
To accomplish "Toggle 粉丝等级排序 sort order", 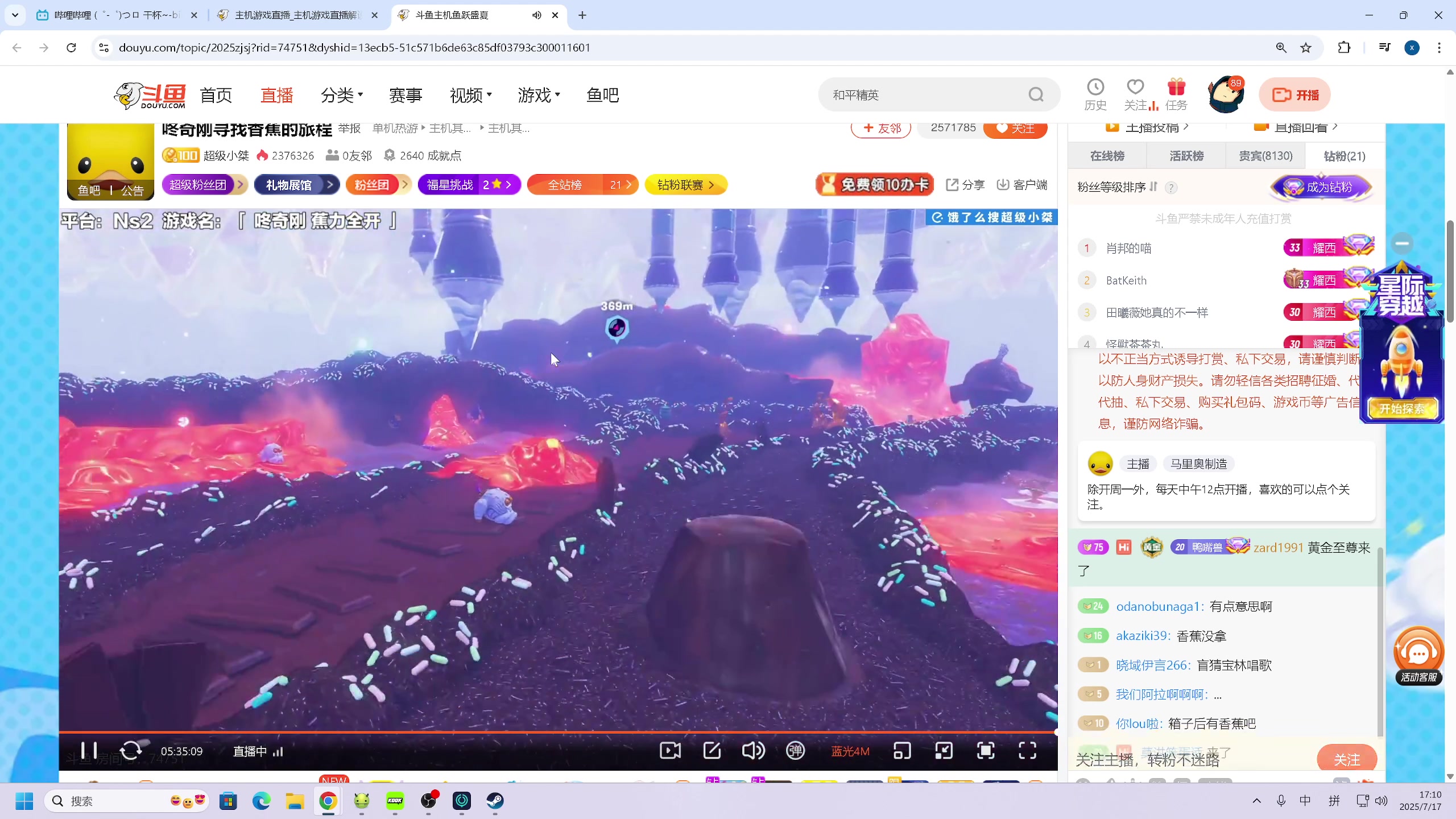I will click(x=1117, y=187).
